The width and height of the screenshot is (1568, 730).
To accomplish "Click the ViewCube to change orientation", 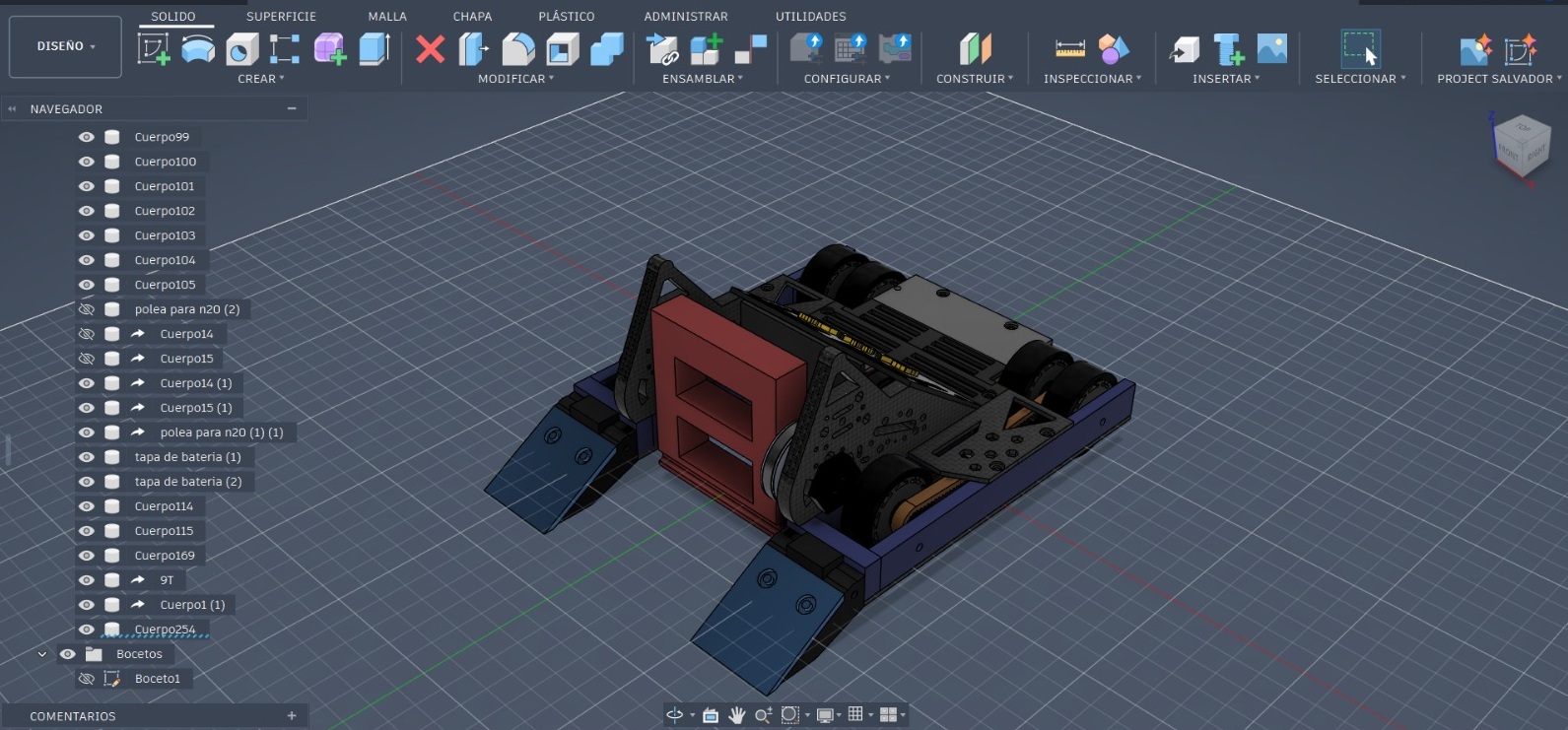I will (1523, 146).
